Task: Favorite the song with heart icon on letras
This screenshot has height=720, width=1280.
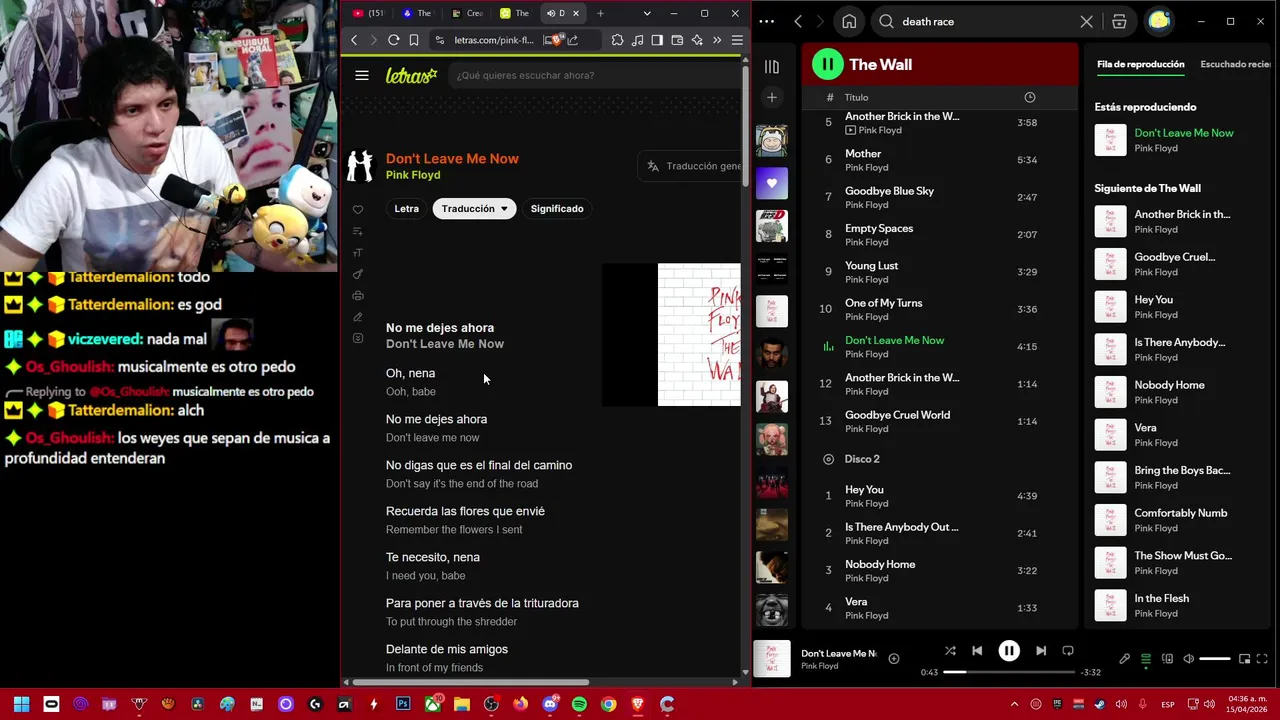Action: click(x=358, y=209)
